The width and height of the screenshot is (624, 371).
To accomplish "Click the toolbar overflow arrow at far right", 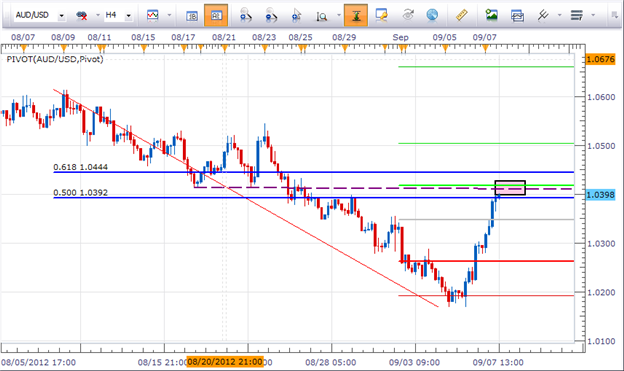I will [x=614, y=16].
